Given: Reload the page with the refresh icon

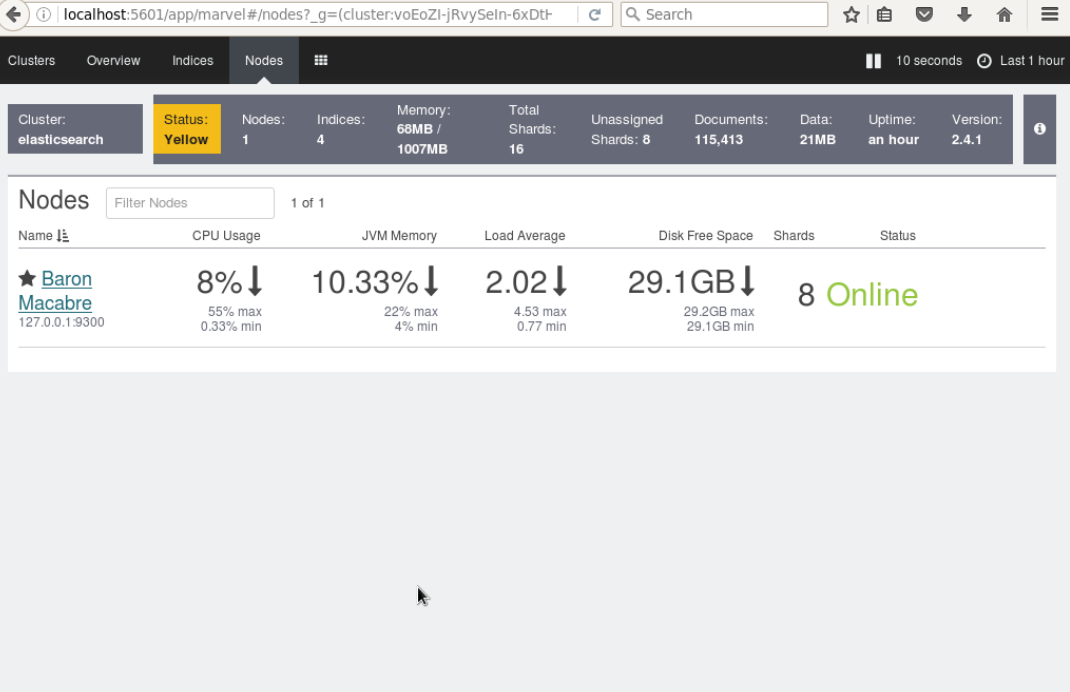Looking at the screenshot, I should pyautogui.click(x=594, y=14).
